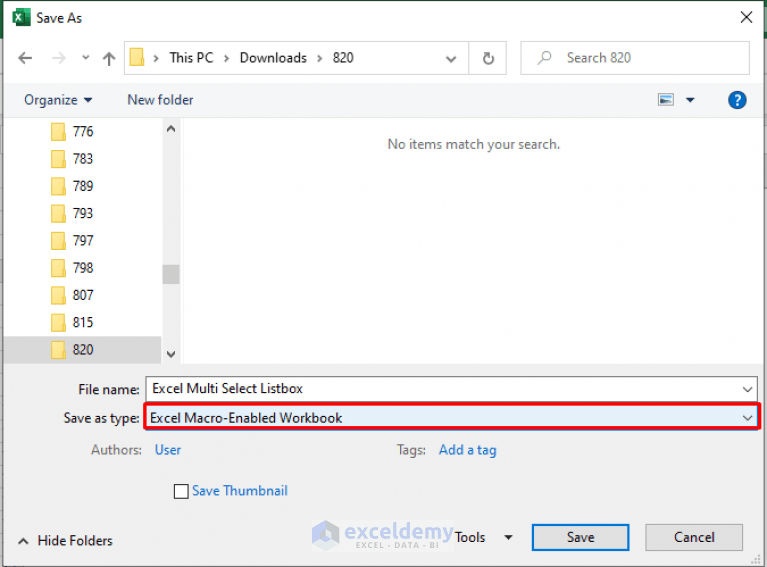This screenshot has height=567, width=767.
Task: Click the folder icon beside 797
Action: [x=58, y=241]
